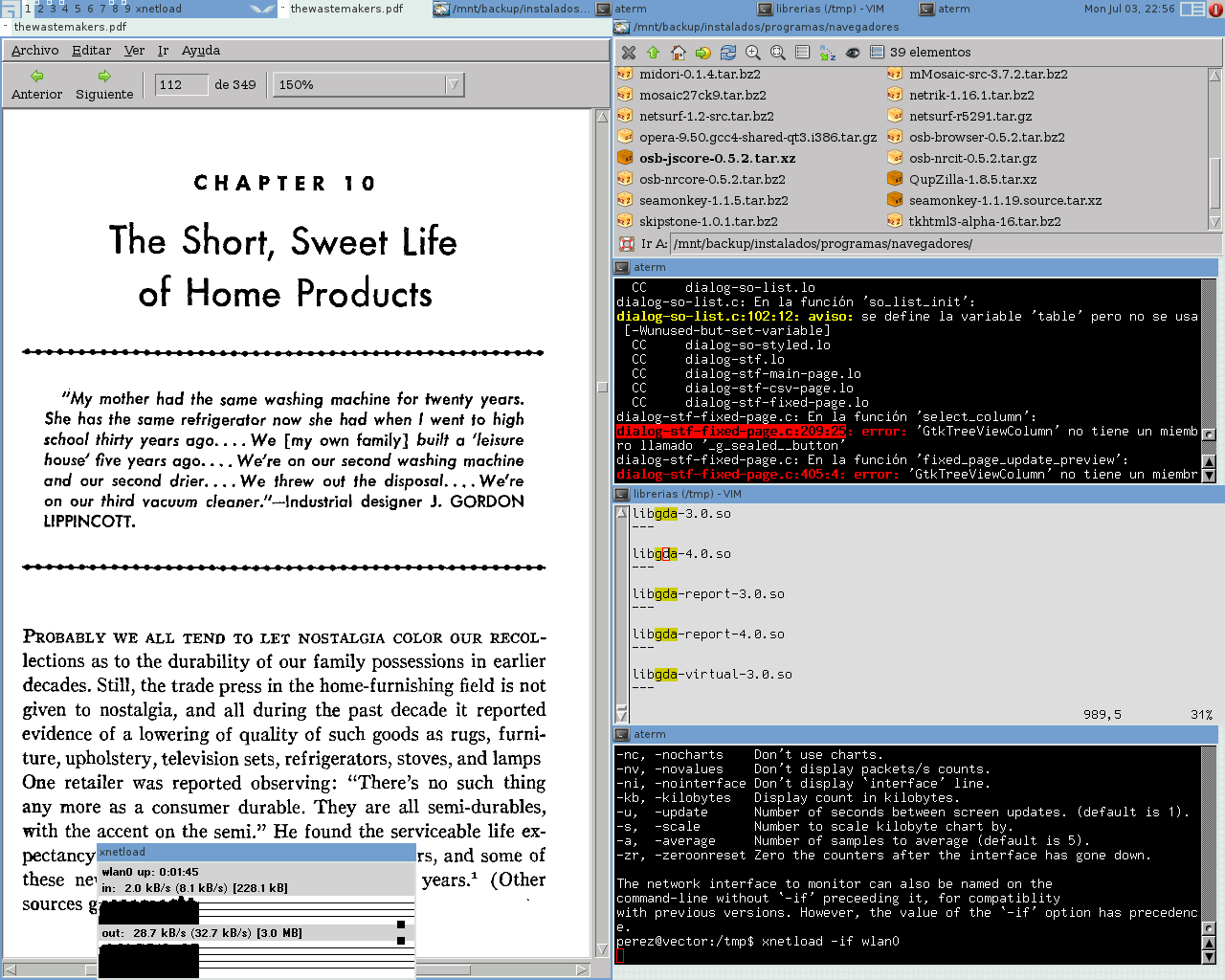Select midori-0.1.4.tar.bz2 archive icon

click(625, 74)
